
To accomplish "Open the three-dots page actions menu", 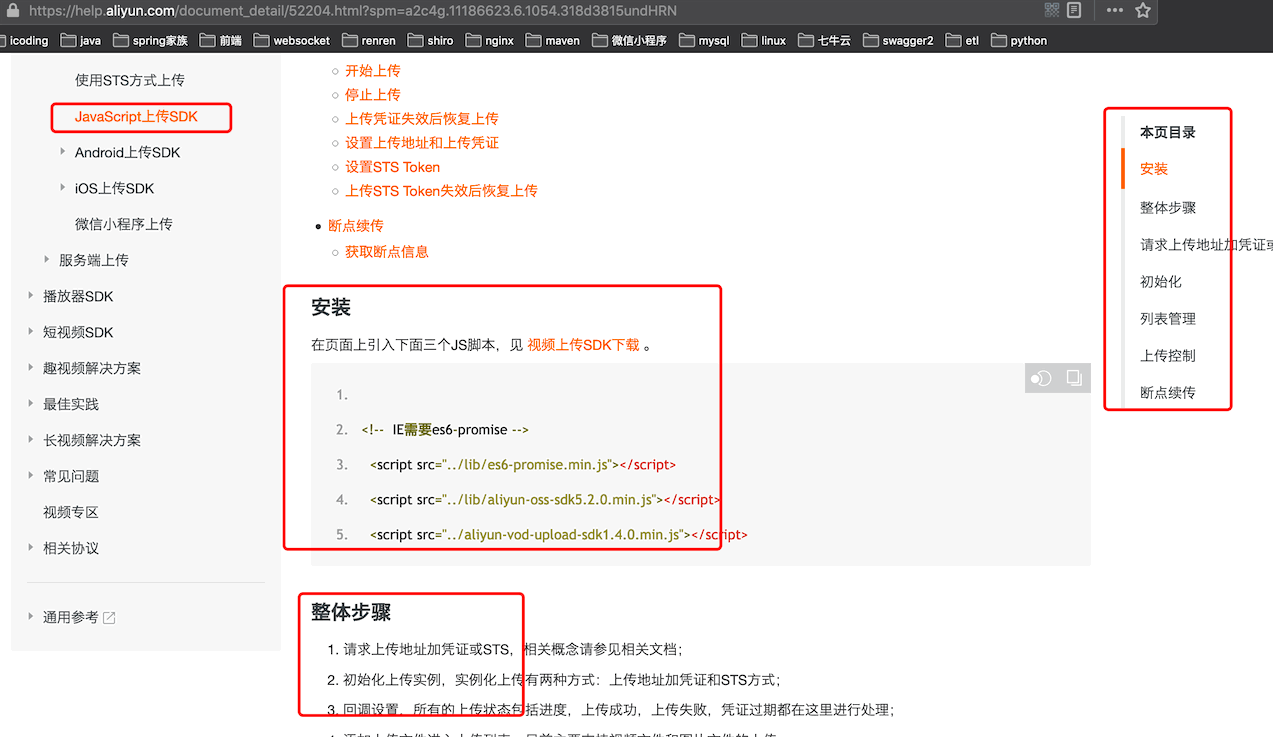I will [x=1114, y=10].
